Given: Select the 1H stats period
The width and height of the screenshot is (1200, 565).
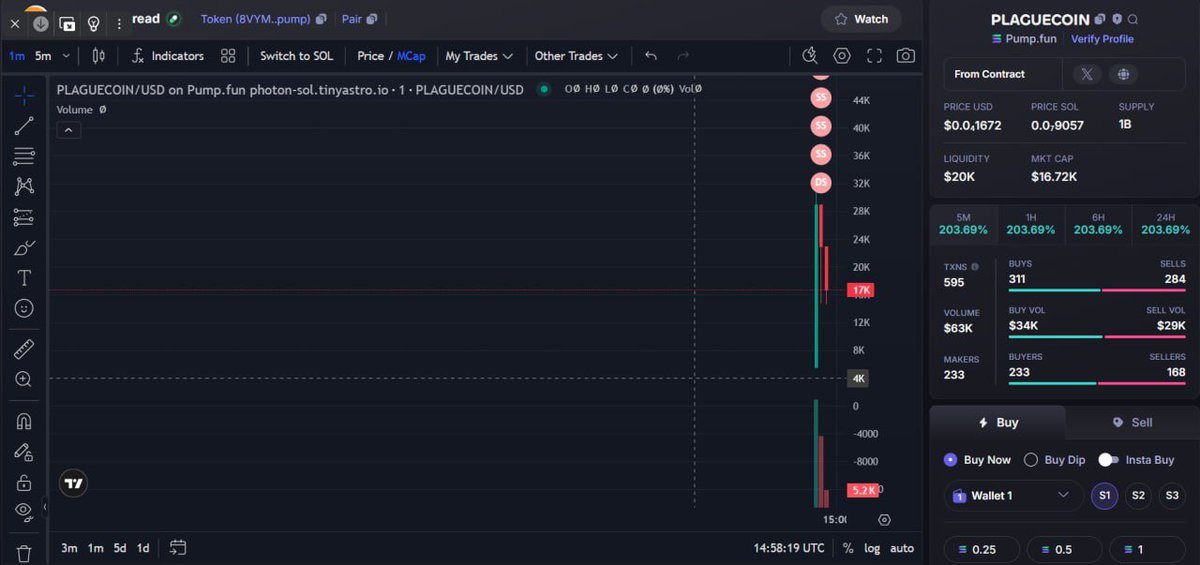Looking at the screenshot, I should [1031, 223].
